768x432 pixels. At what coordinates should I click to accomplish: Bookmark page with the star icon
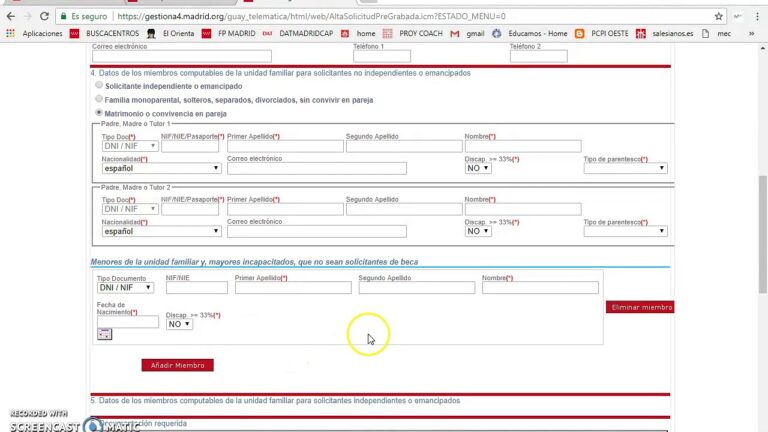[x=719, y=16]
